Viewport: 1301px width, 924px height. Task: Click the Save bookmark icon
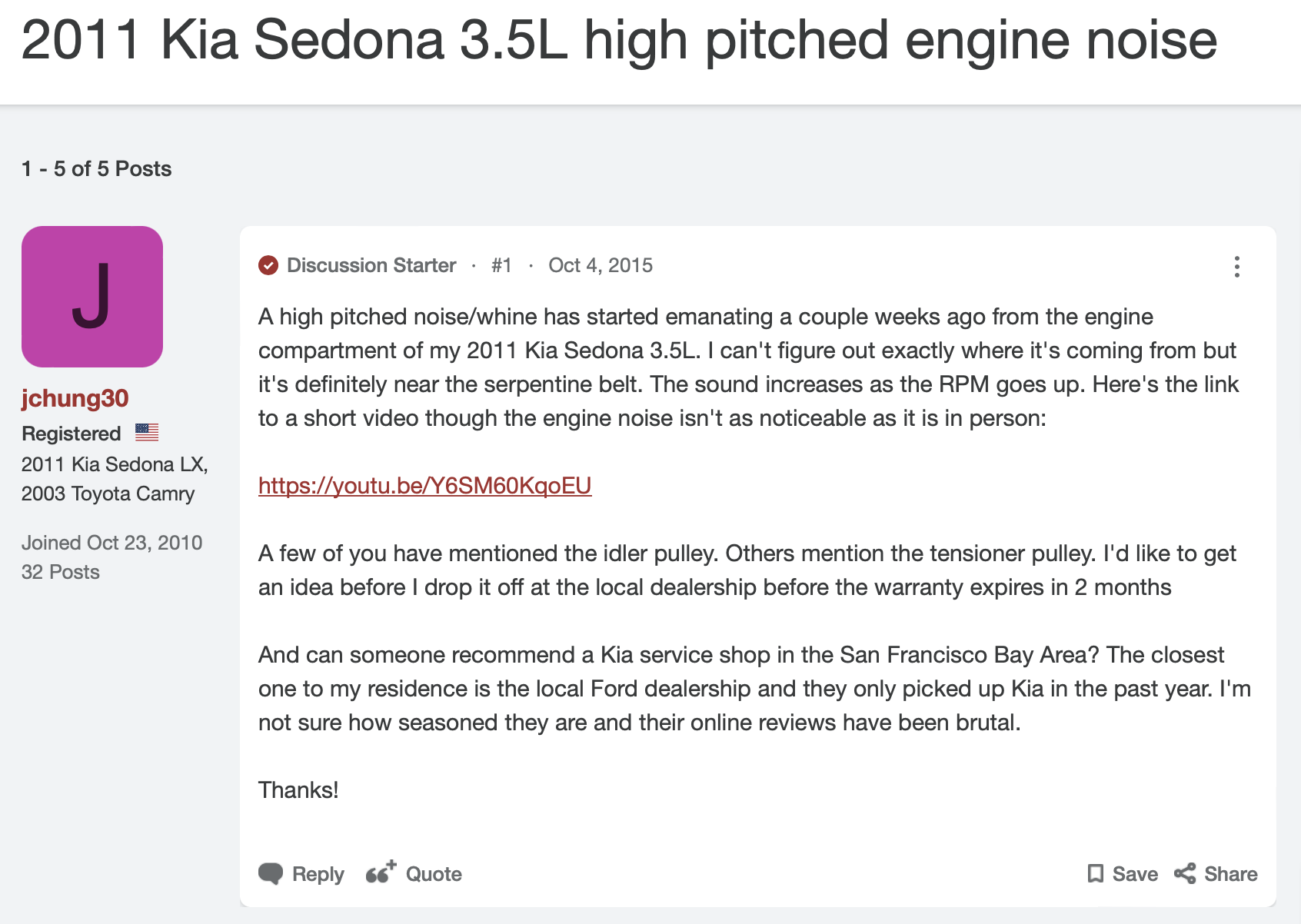point(1096,874)
